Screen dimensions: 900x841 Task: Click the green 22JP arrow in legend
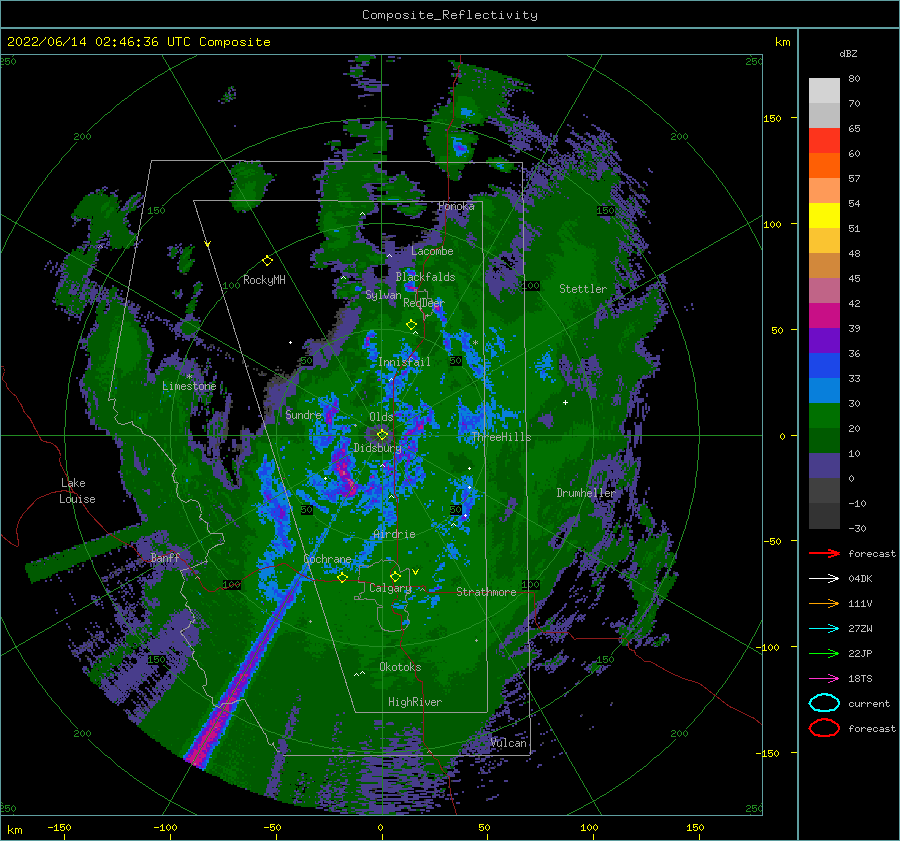click(824, 653)
